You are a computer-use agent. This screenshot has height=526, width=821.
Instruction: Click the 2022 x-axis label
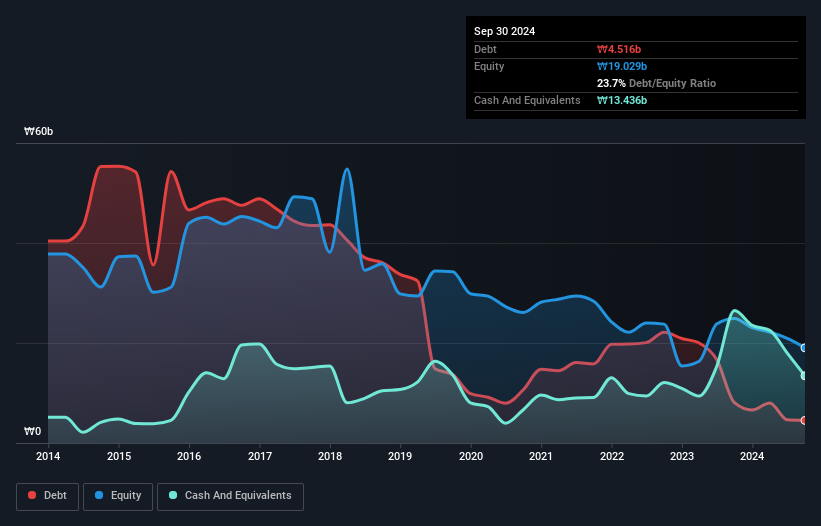[x=612, y=456]
